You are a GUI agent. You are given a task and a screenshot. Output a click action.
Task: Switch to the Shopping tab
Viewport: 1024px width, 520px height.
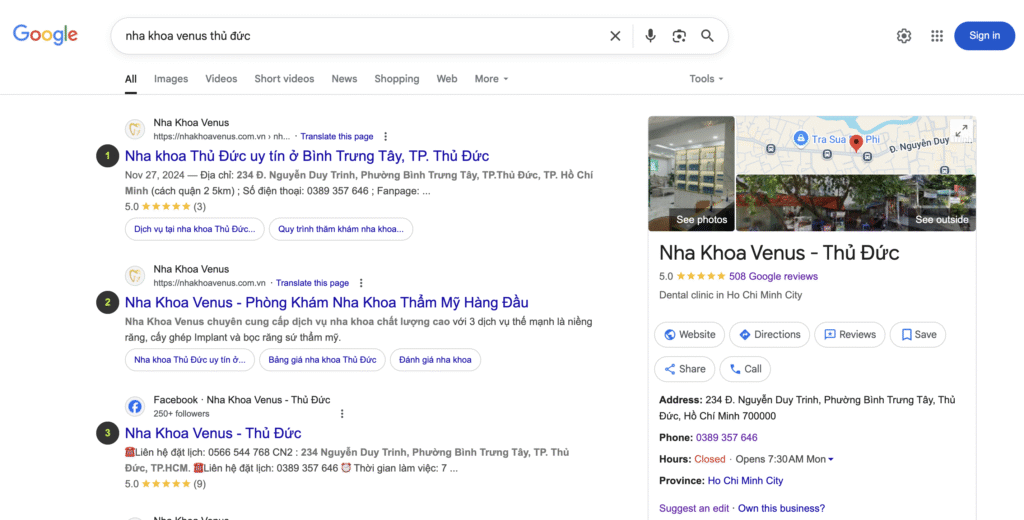tap(396, 78)
